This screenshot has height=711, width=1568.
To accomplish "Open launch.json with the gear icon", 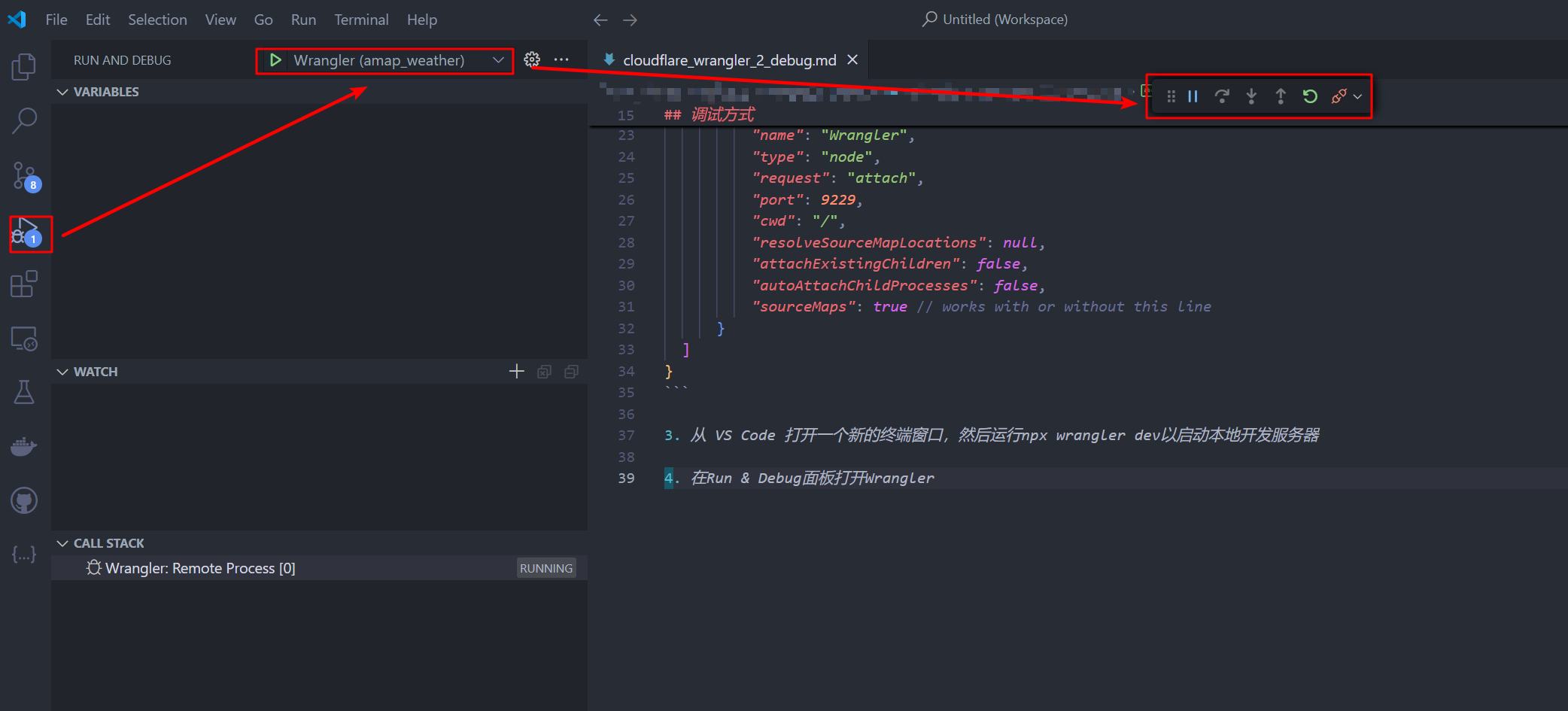I will (x=532, y=59).
